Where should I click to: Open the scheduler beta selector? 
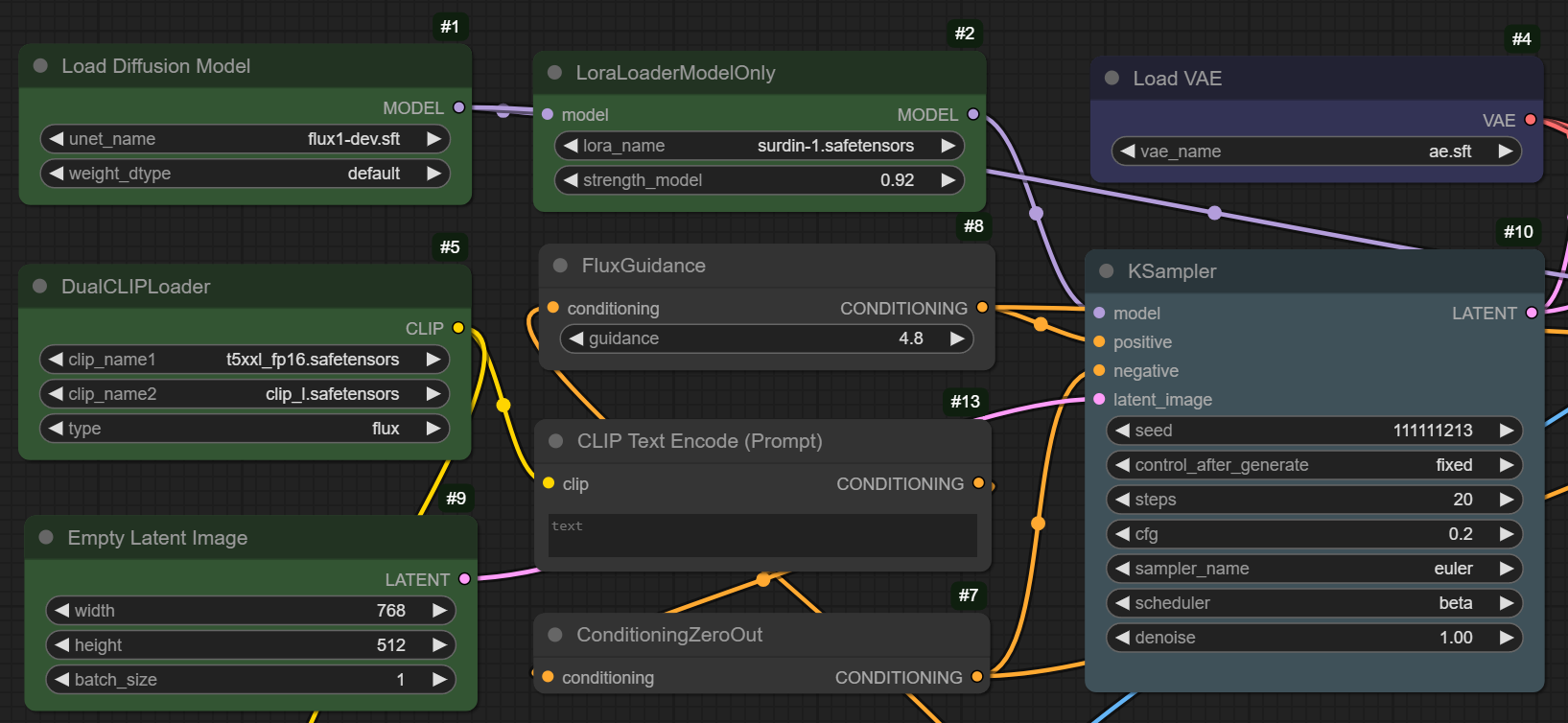tap(1314, 603)
